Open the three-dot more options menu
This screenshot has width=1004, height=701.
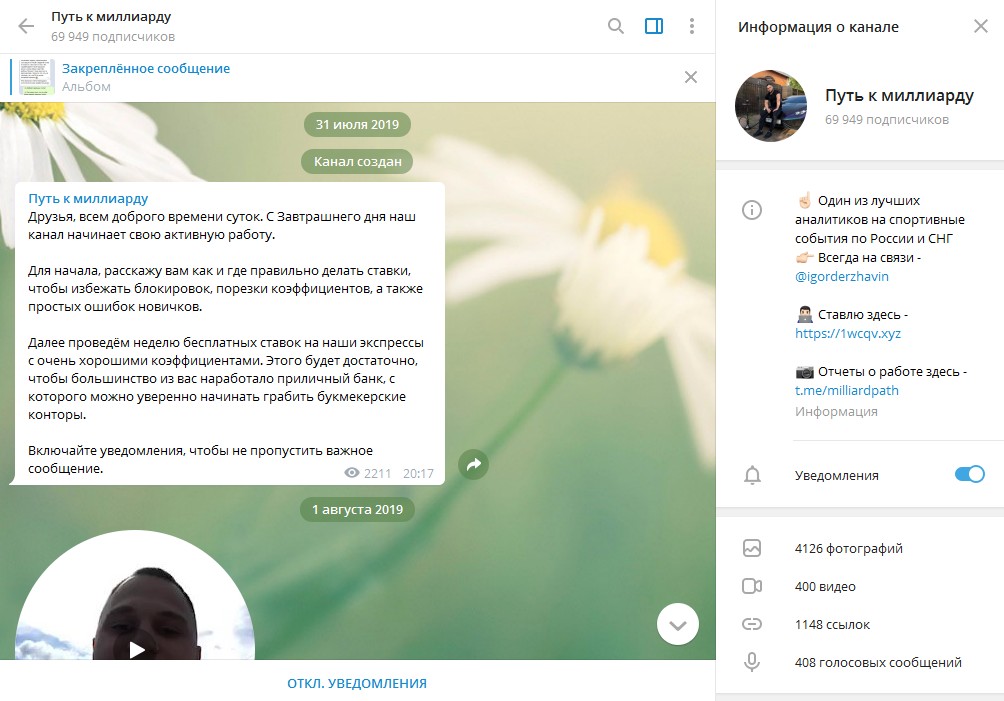(692, 26)
